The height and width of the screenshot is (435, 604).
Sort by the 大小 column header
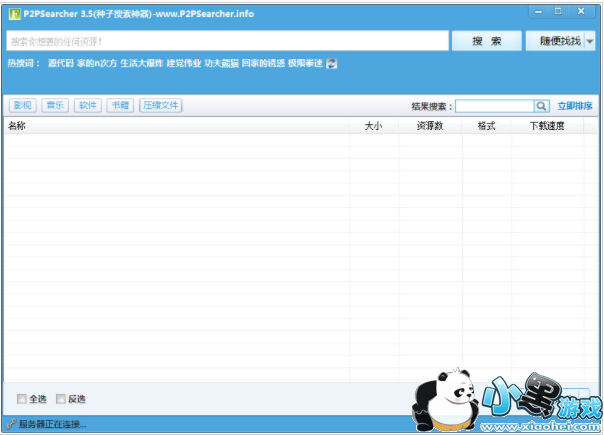tap(374, 126)
